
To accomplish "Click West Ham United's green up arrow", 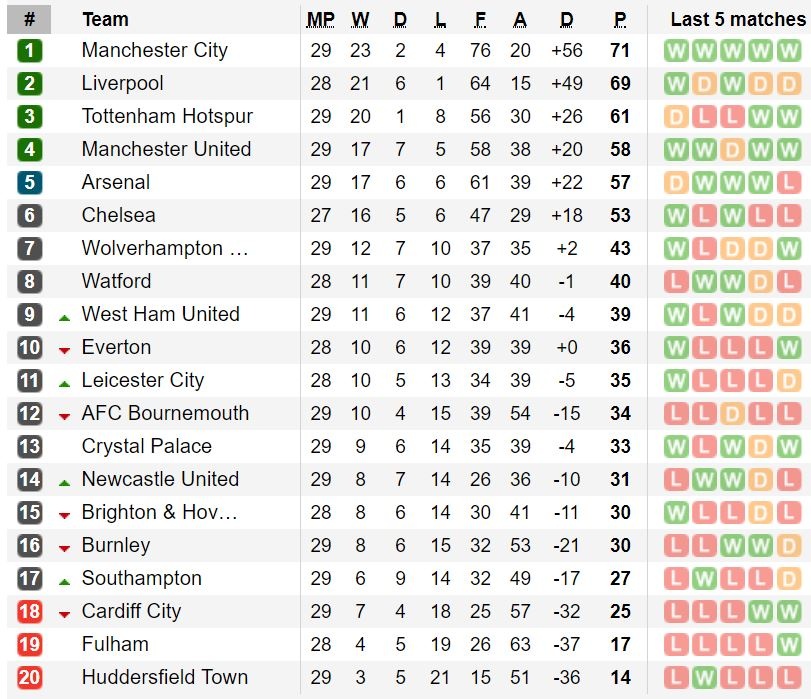I will [x=64, y=316].
